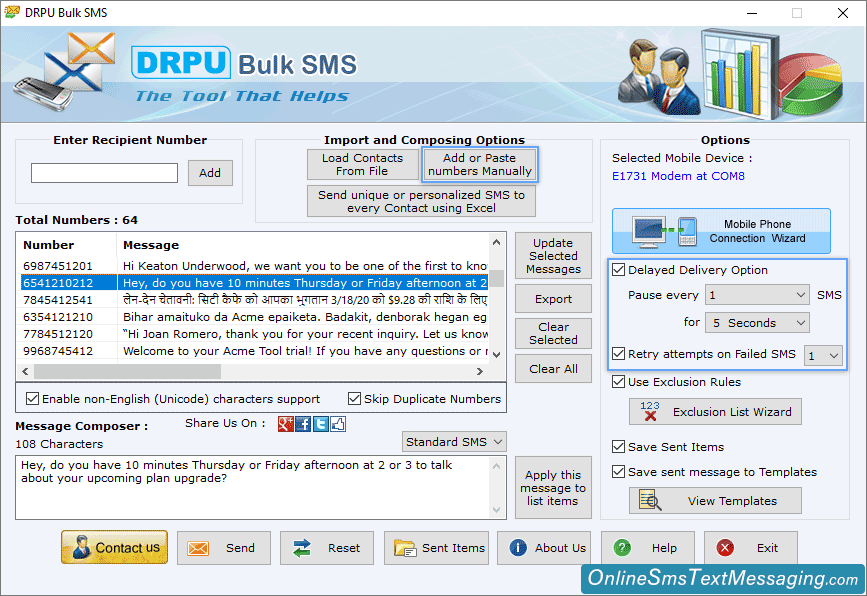Click Apply this message to list items
The image size is (867, 596).
pos(553,488)
